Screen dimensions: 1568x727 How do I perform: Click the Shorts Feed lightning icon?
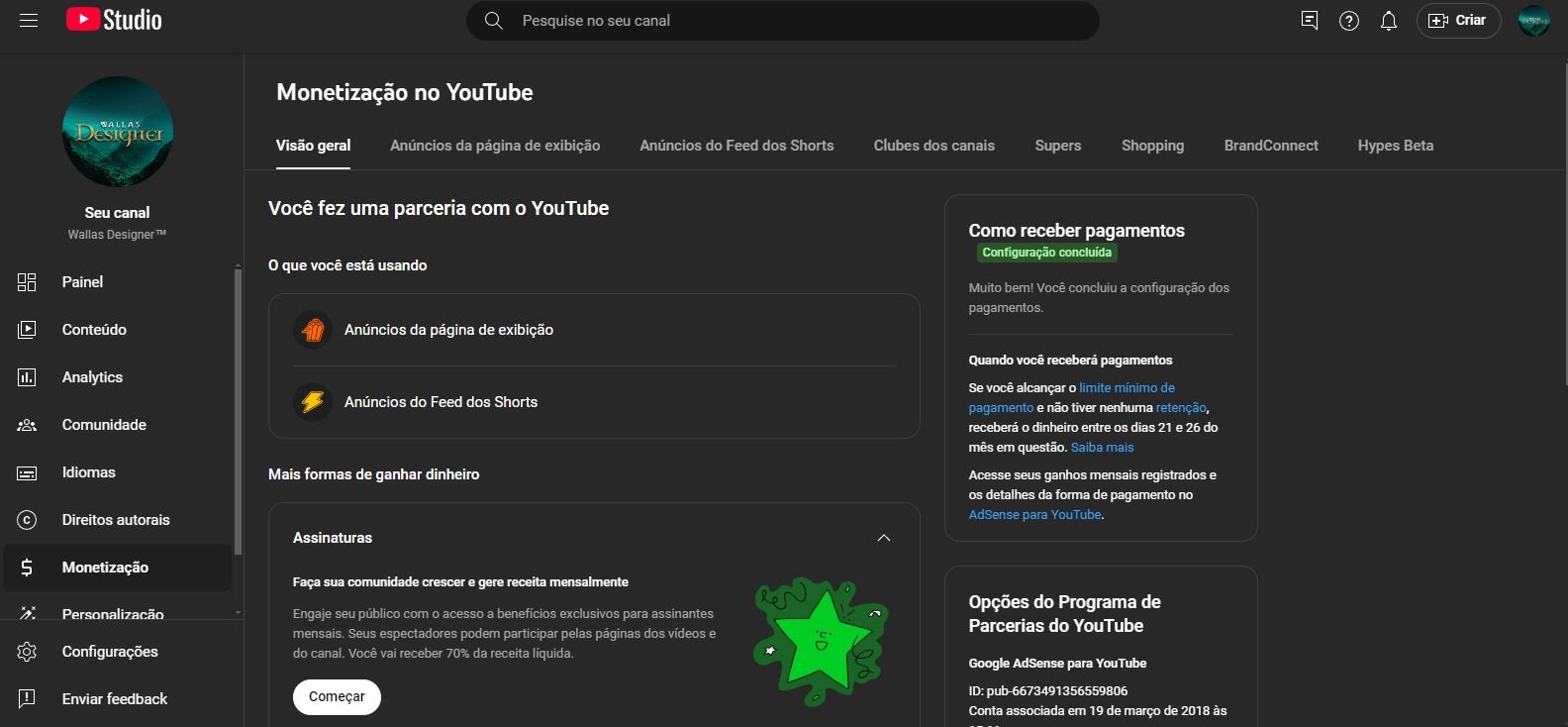point(313,402)
